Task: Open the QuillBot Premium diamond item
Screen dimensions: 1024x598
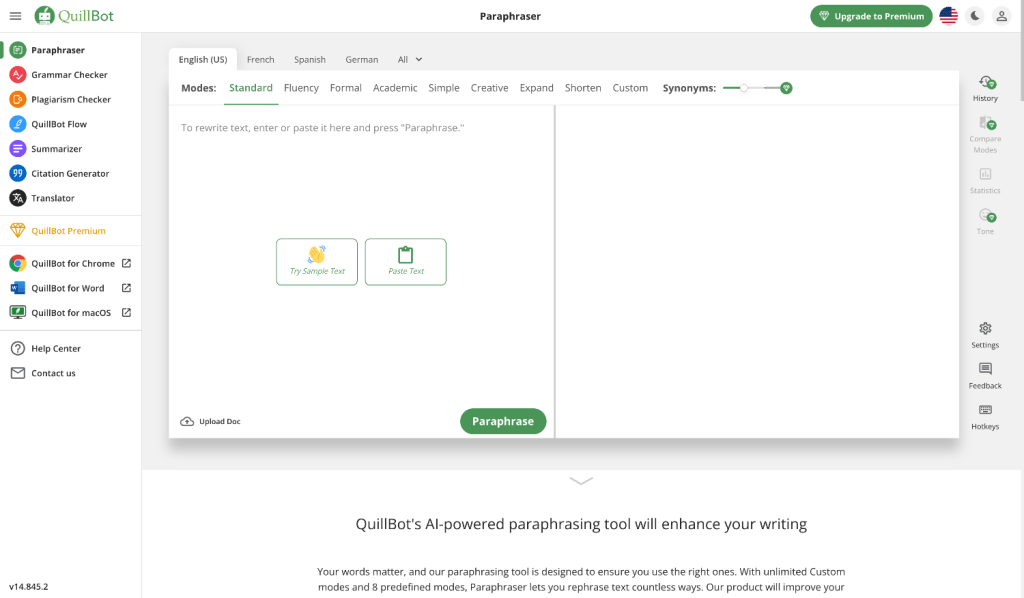Action: 71,230
